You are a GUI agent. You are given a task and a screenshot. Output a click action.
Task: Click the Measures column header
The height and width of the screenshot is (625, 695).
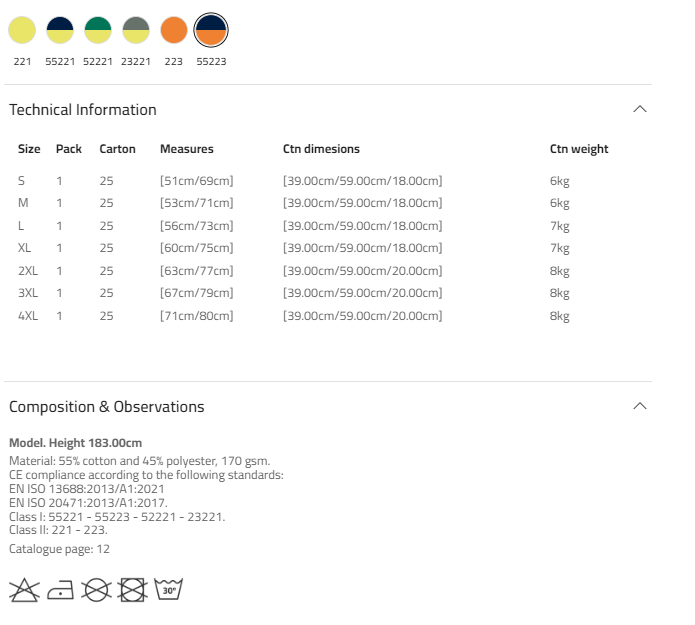point(187,149)
